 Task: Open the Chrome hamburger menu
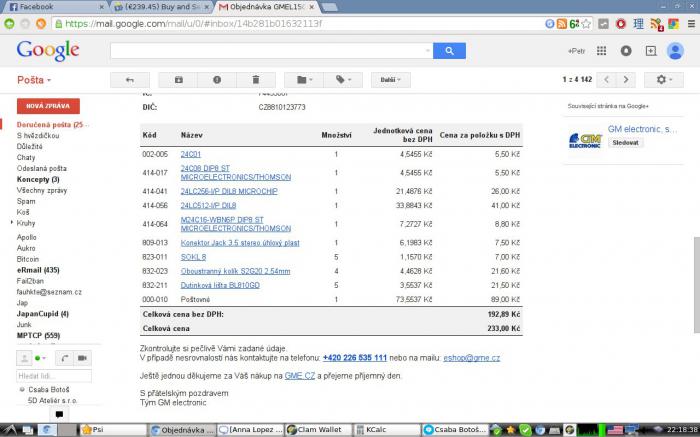point(691,24)
